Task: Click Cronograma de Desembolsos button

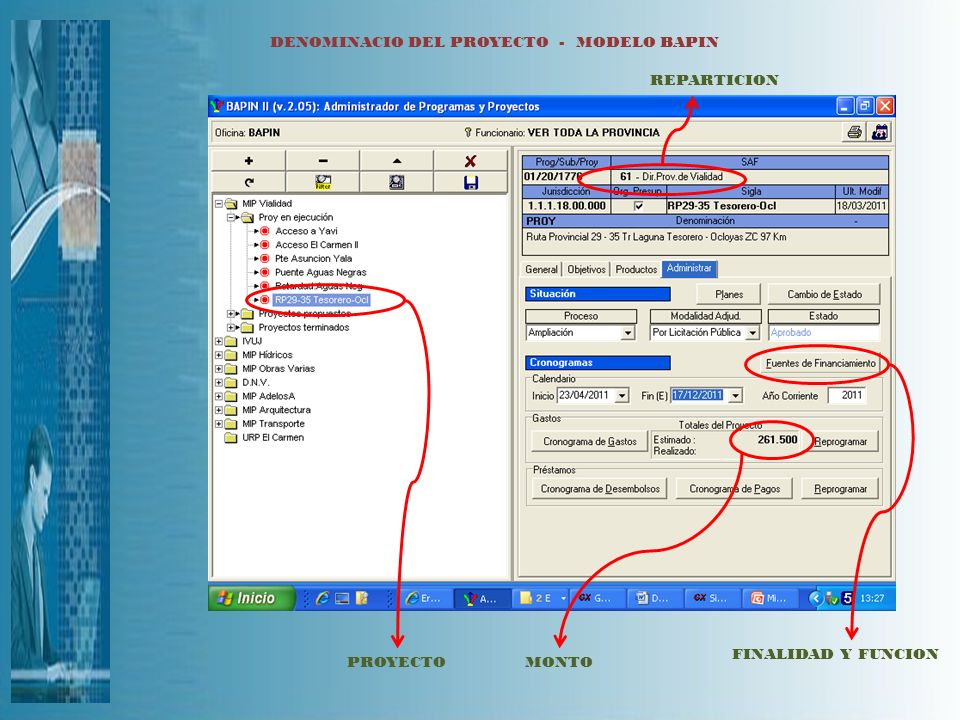Action: pos(600,489)
